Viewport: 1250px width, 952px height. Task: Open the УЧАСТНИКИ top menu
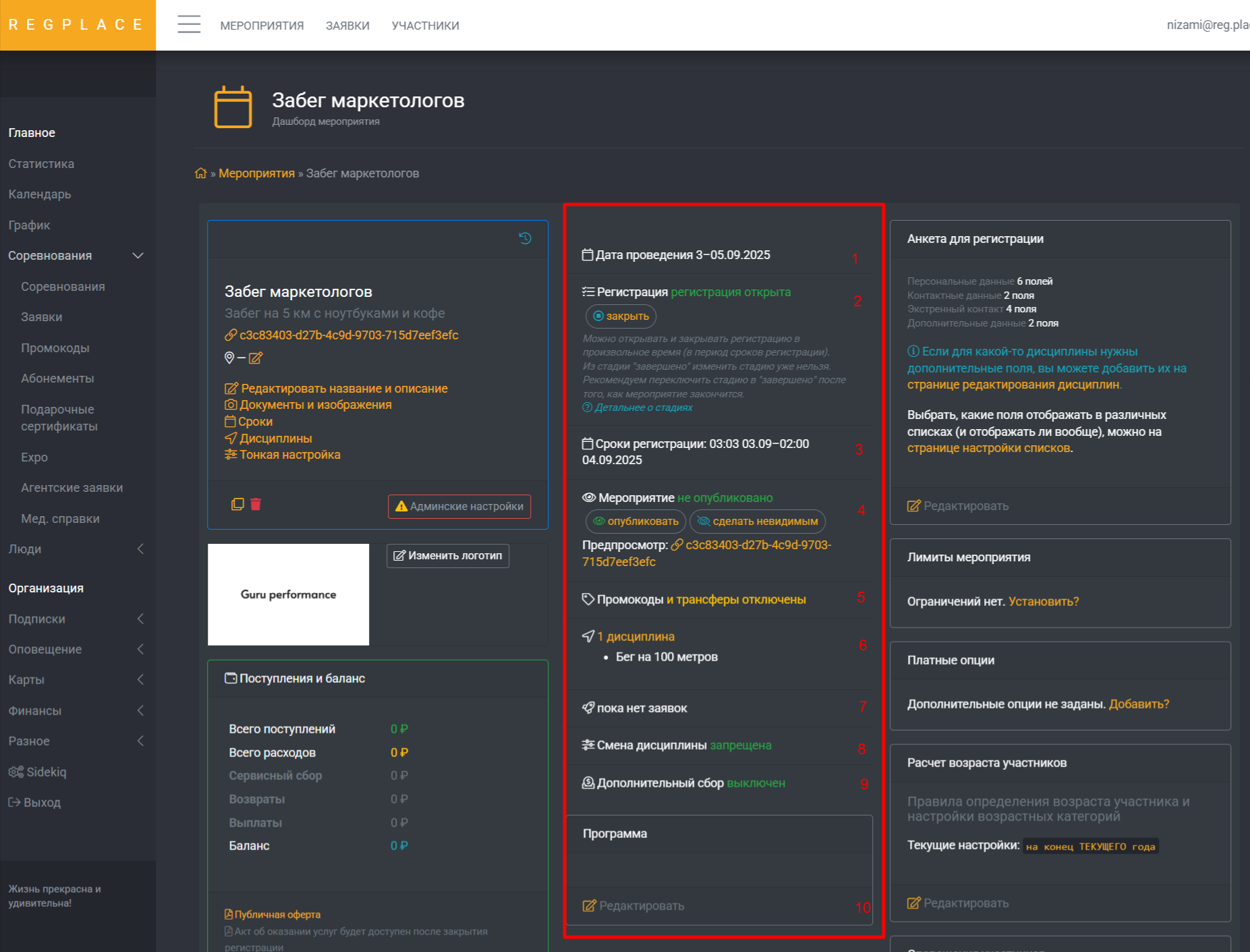point(425,26)
